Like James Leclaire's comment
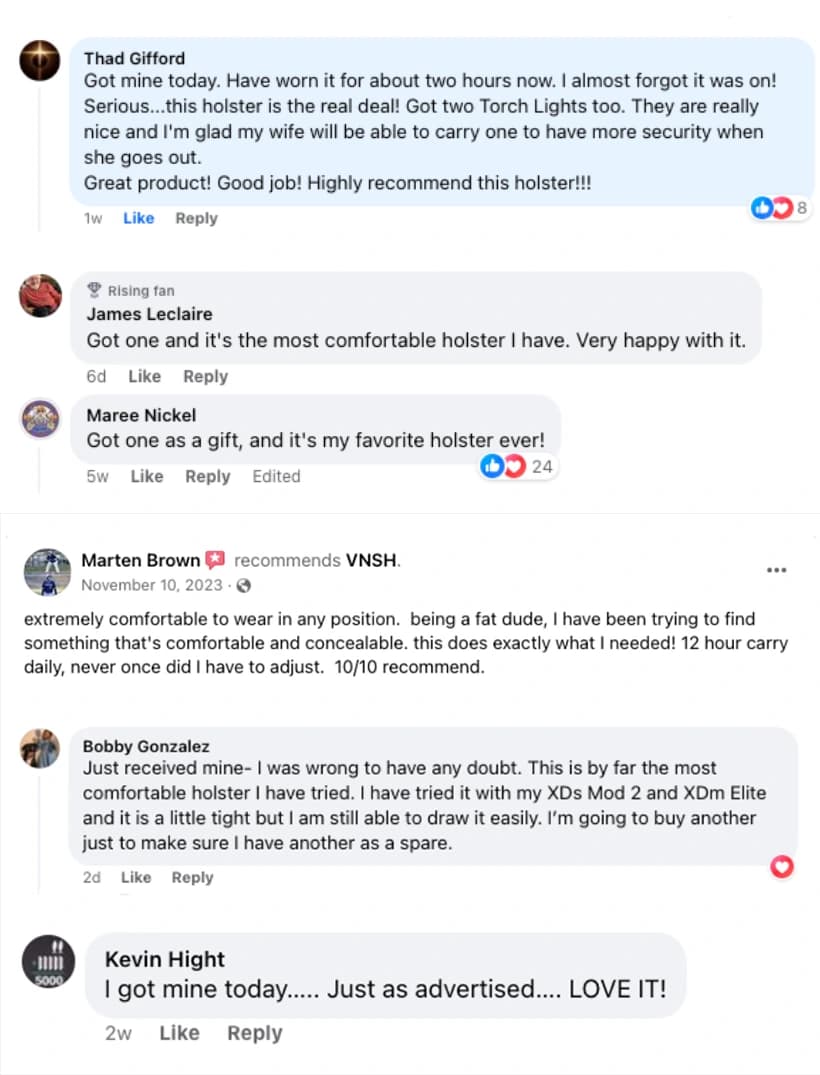 point(144,376)
